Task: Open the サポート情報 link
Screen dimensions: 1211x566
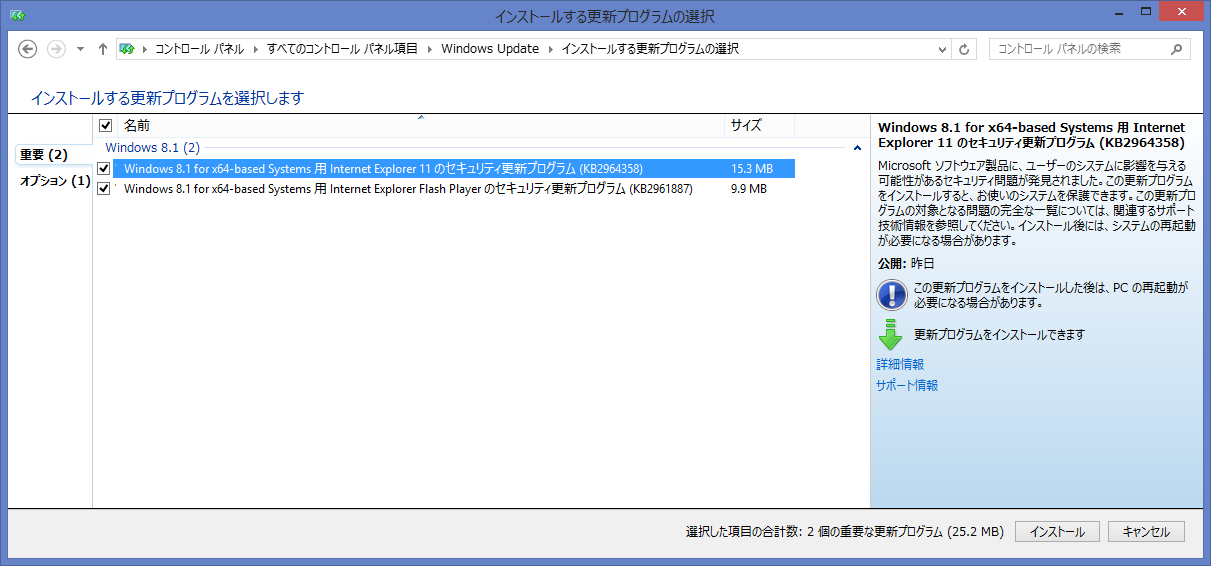Action: 907,385
